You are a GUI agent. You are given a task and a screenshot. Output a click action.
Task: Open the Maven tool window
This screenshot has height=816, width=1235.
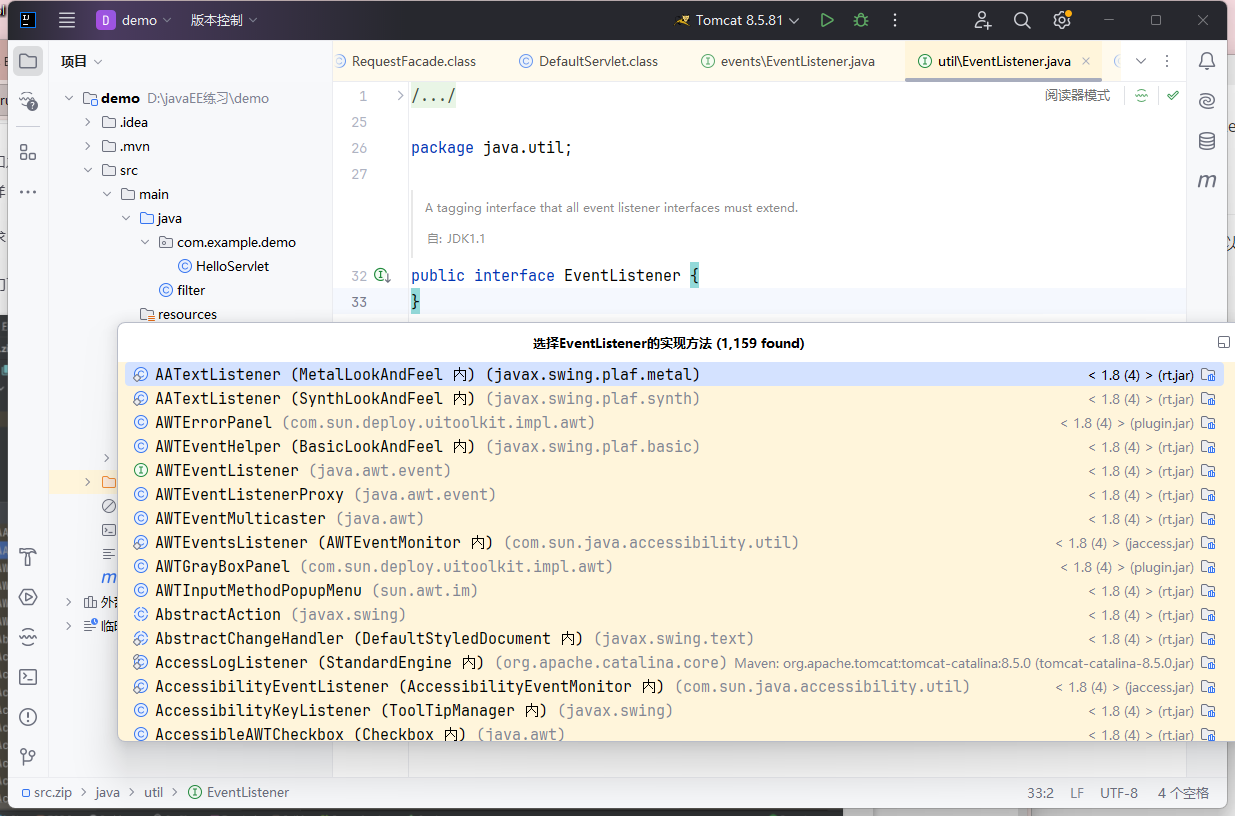pyautogui.click(x=1207, y=181)
